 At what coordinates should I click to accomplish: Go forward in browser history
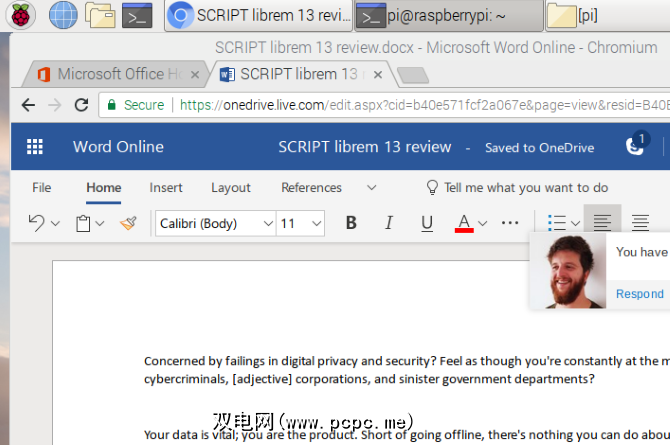point(55,105)
